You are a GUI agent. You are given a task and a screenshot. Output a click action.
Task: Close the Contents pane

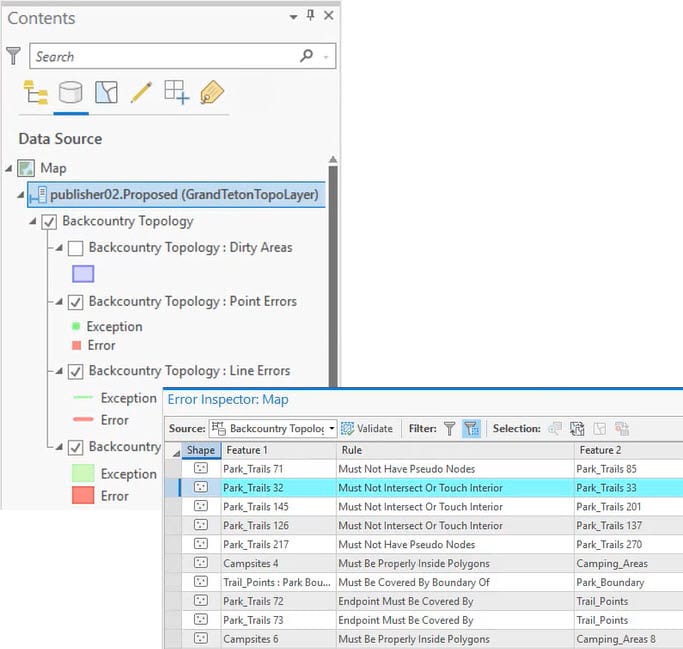point(329,16)
